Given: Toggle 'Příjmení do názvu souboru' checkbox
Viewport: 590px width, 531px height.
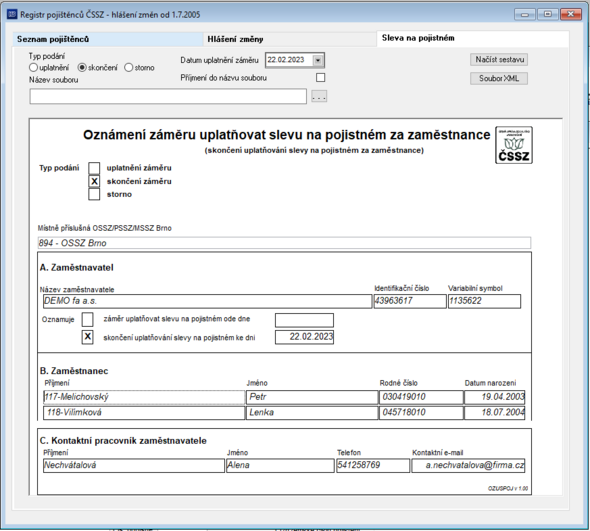Looking at the screenshot, I should (x=321, y=78).
